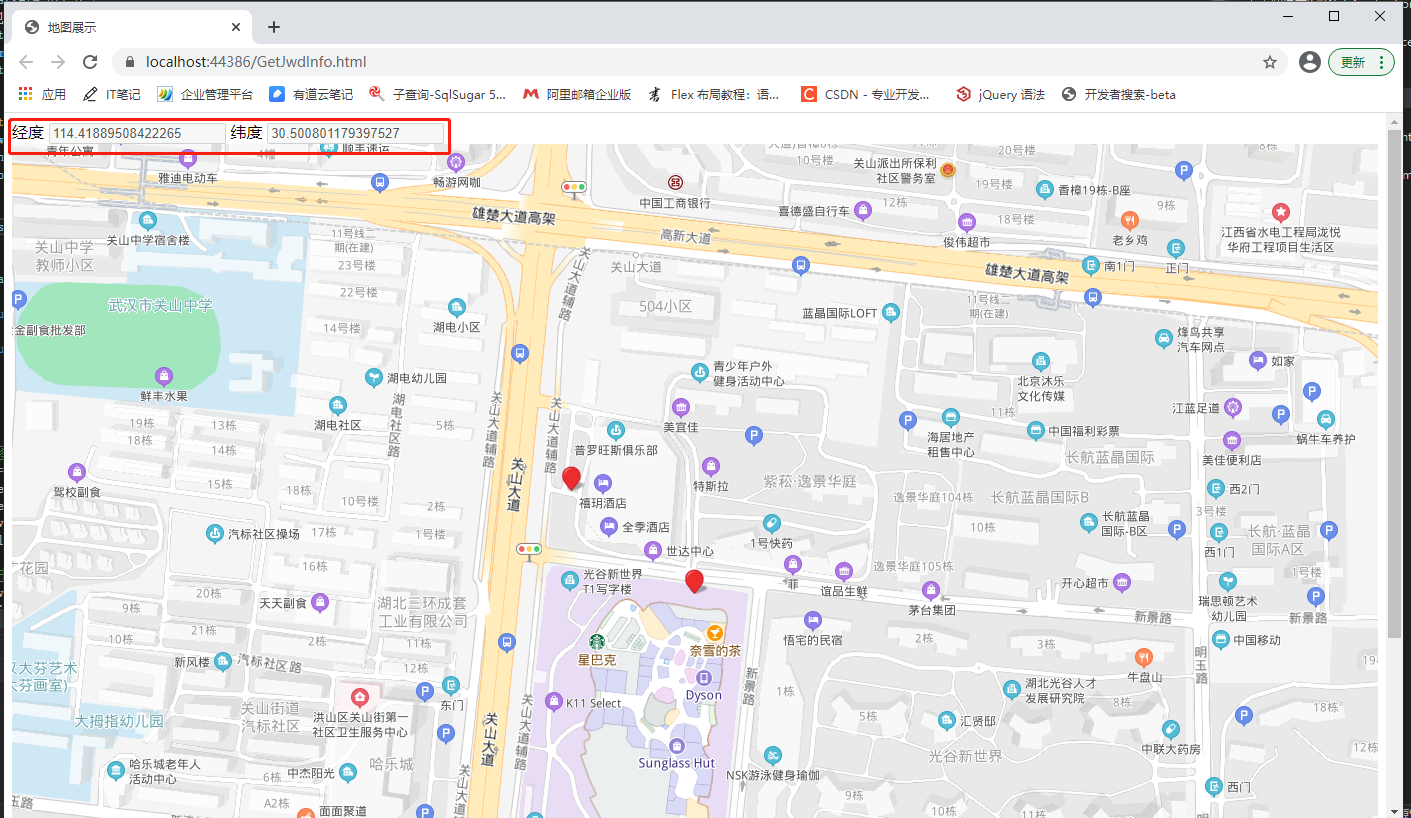1411x818 pixels.
Task: Click the 牛盘山 restaurant icon
Action: coord(1144,657)
